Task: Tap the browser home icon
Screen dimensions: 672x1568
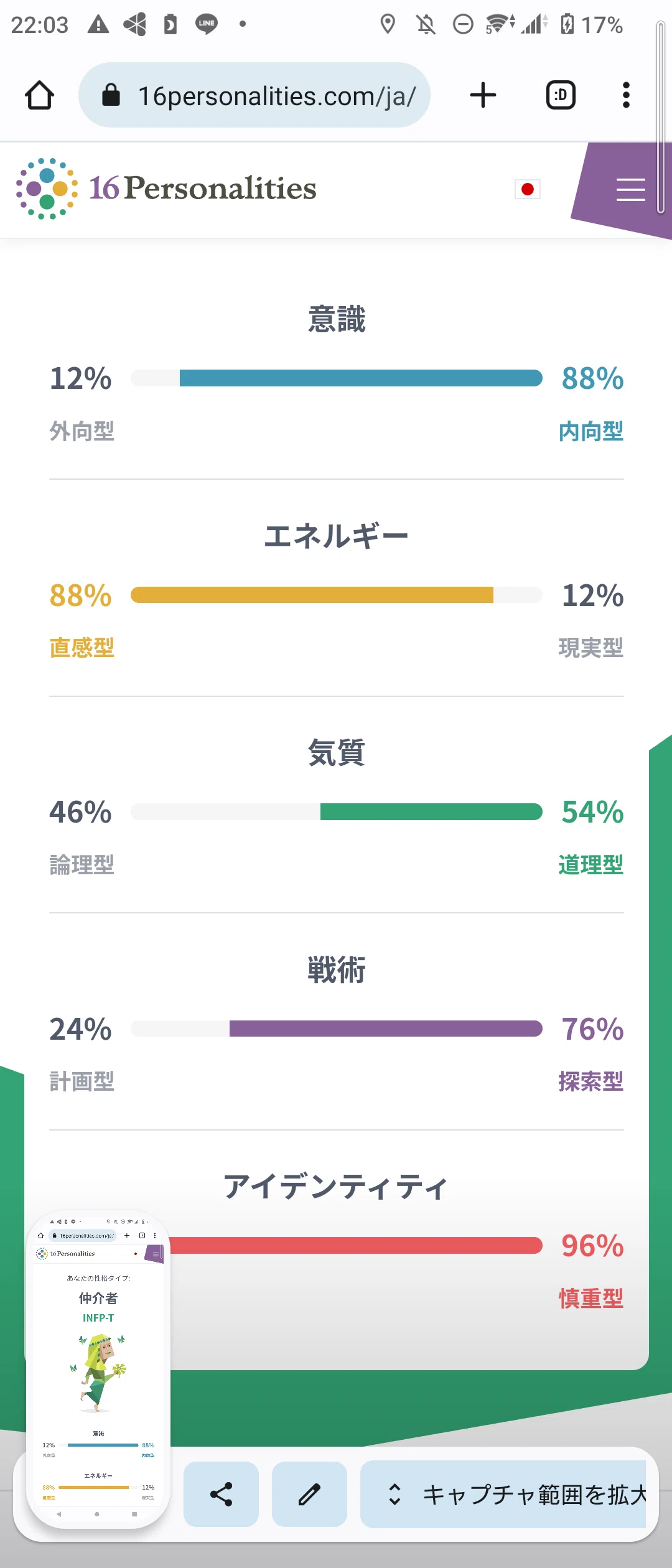Action: (39, 95)
